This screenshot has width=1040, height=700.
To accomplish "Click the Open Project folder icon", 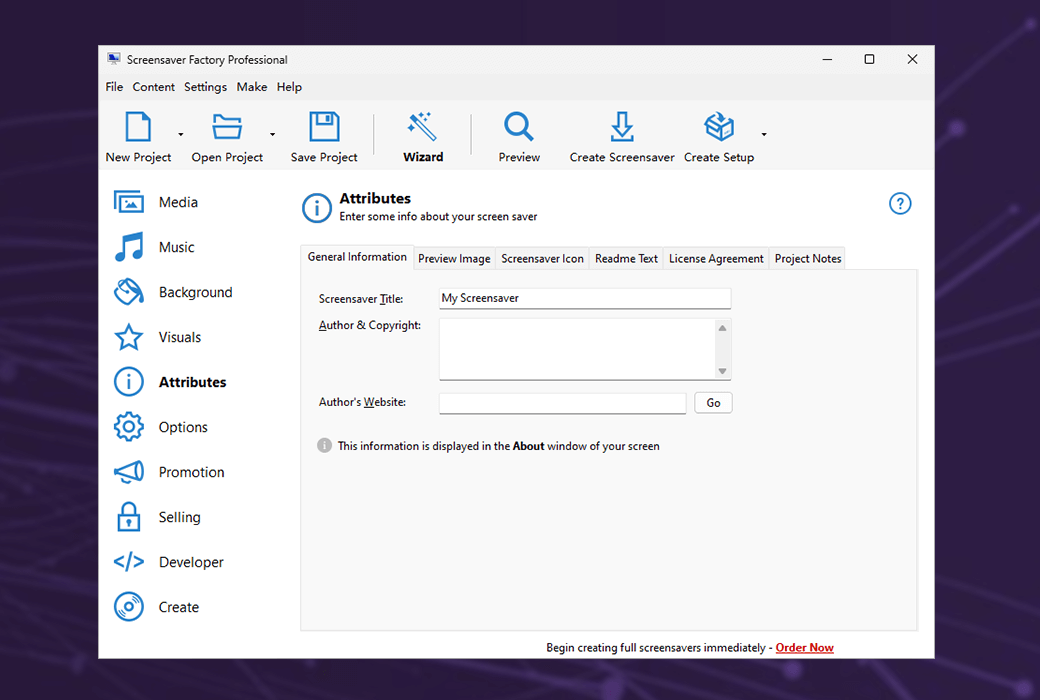I will coord(227,127).
